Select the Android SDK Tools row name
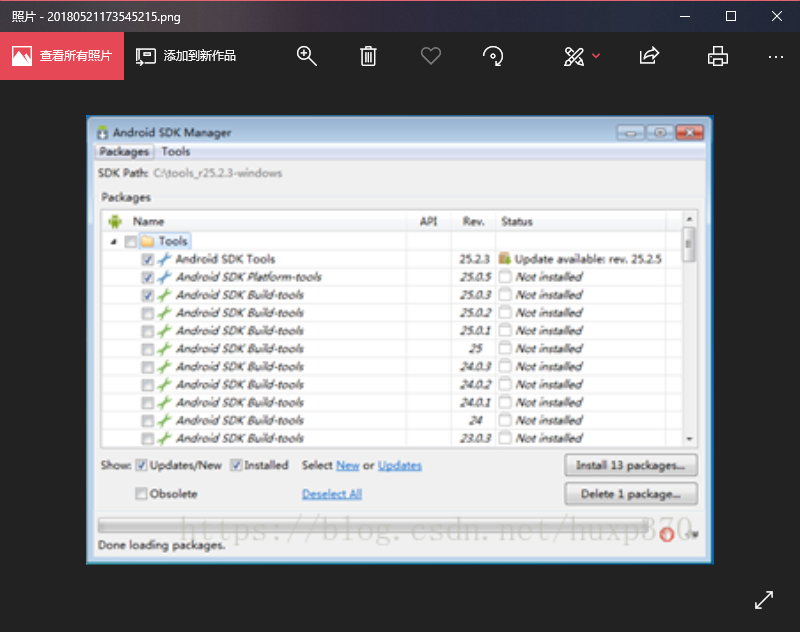 (226, 259)
